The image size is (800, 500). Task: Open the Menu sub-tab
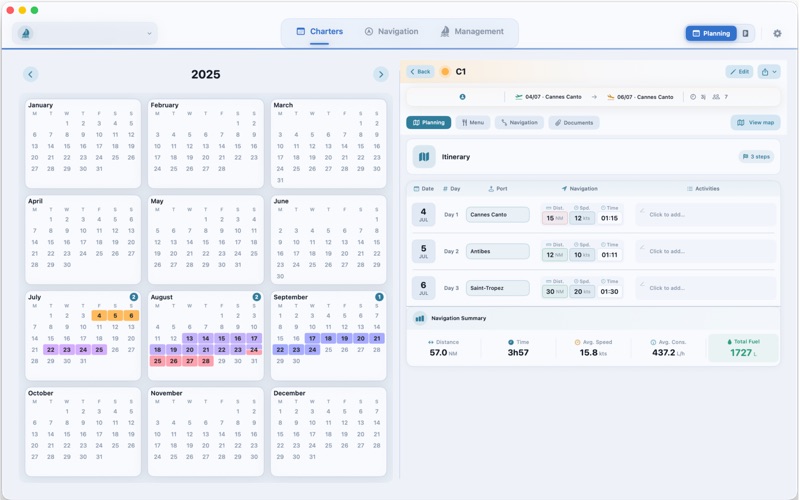[x=473, y=123]
